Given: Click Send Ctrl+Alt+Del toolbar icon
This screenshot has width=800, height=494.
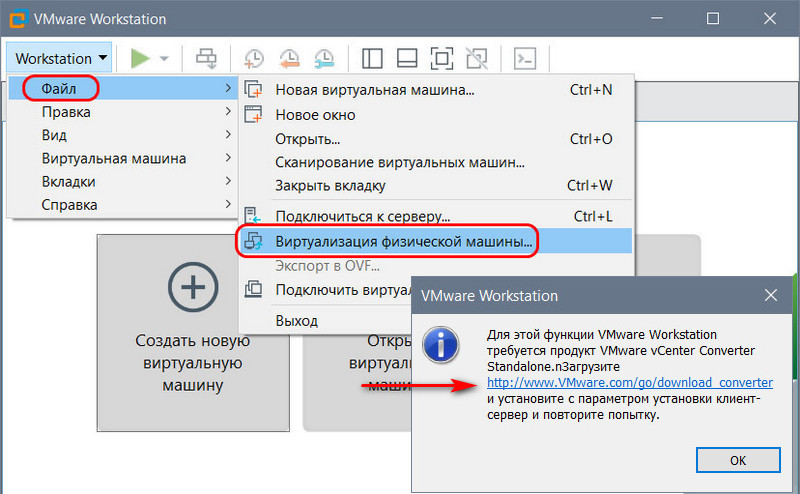Looking at the screenshot, I should coord(207,58).
